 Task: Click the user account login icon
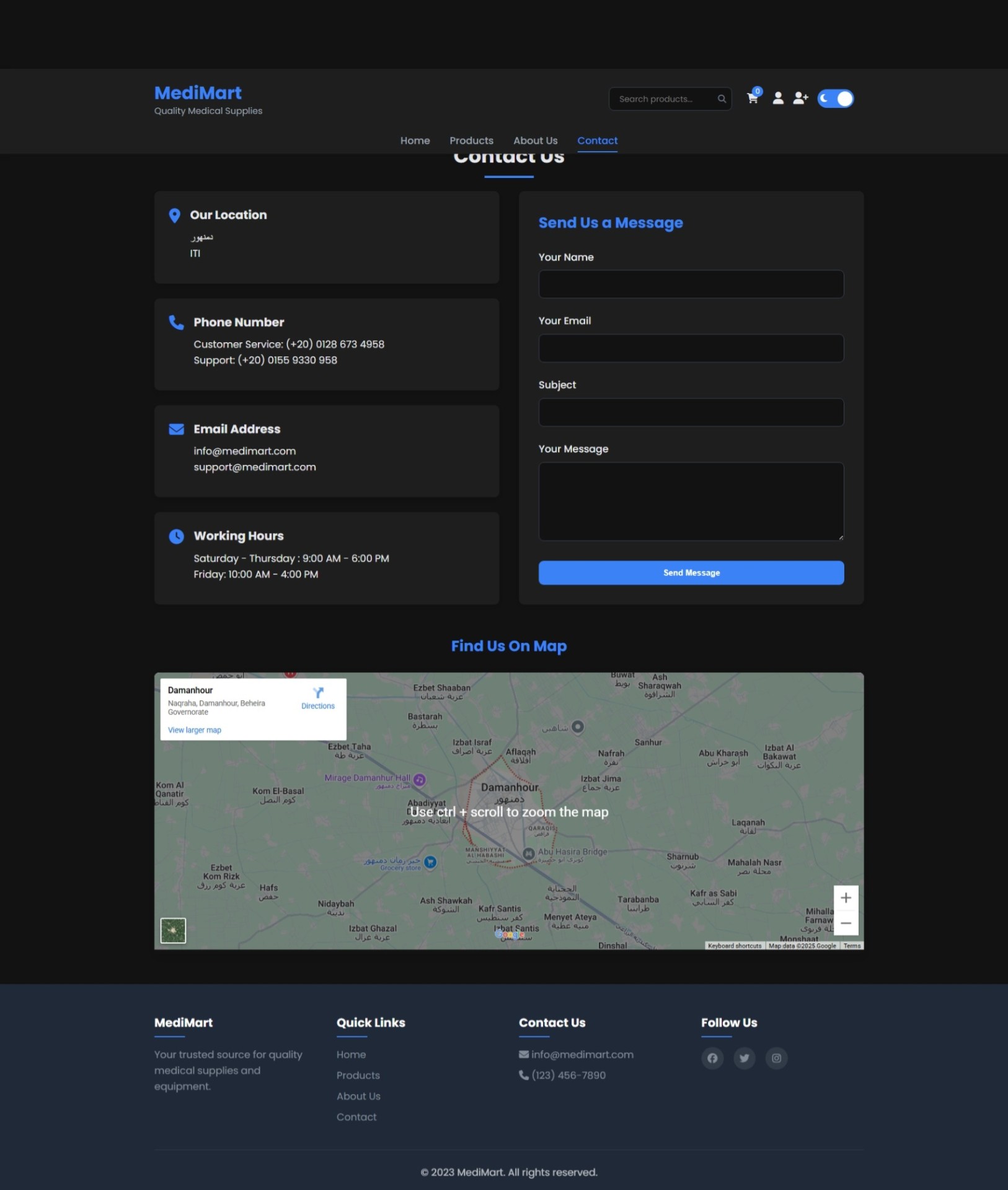pyautogui.click(x=778, y=98)
